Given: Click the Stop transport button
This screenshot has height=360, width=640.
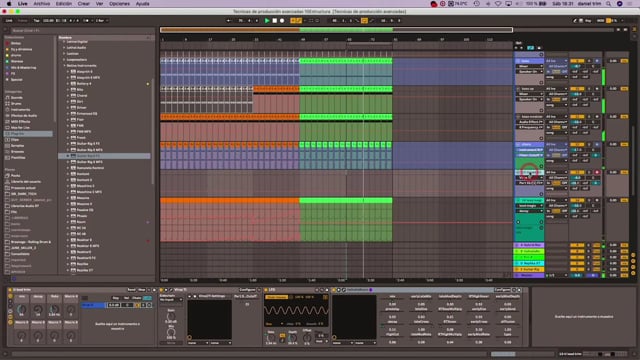Looking at the screenshot, I should tap(275, 20).
